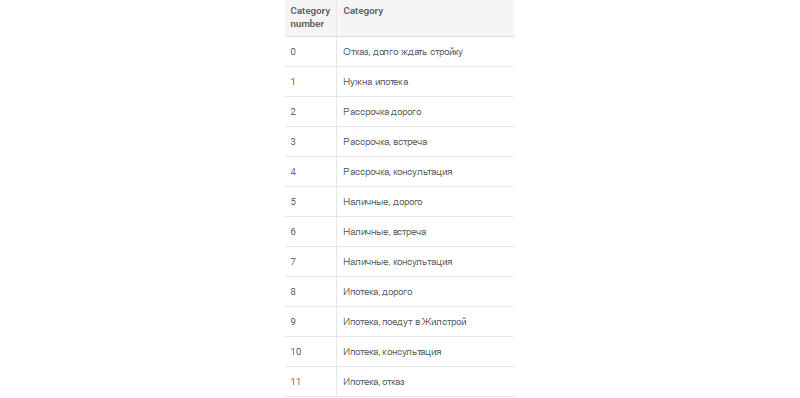Select the category number 11 cell

click(310, 382)
